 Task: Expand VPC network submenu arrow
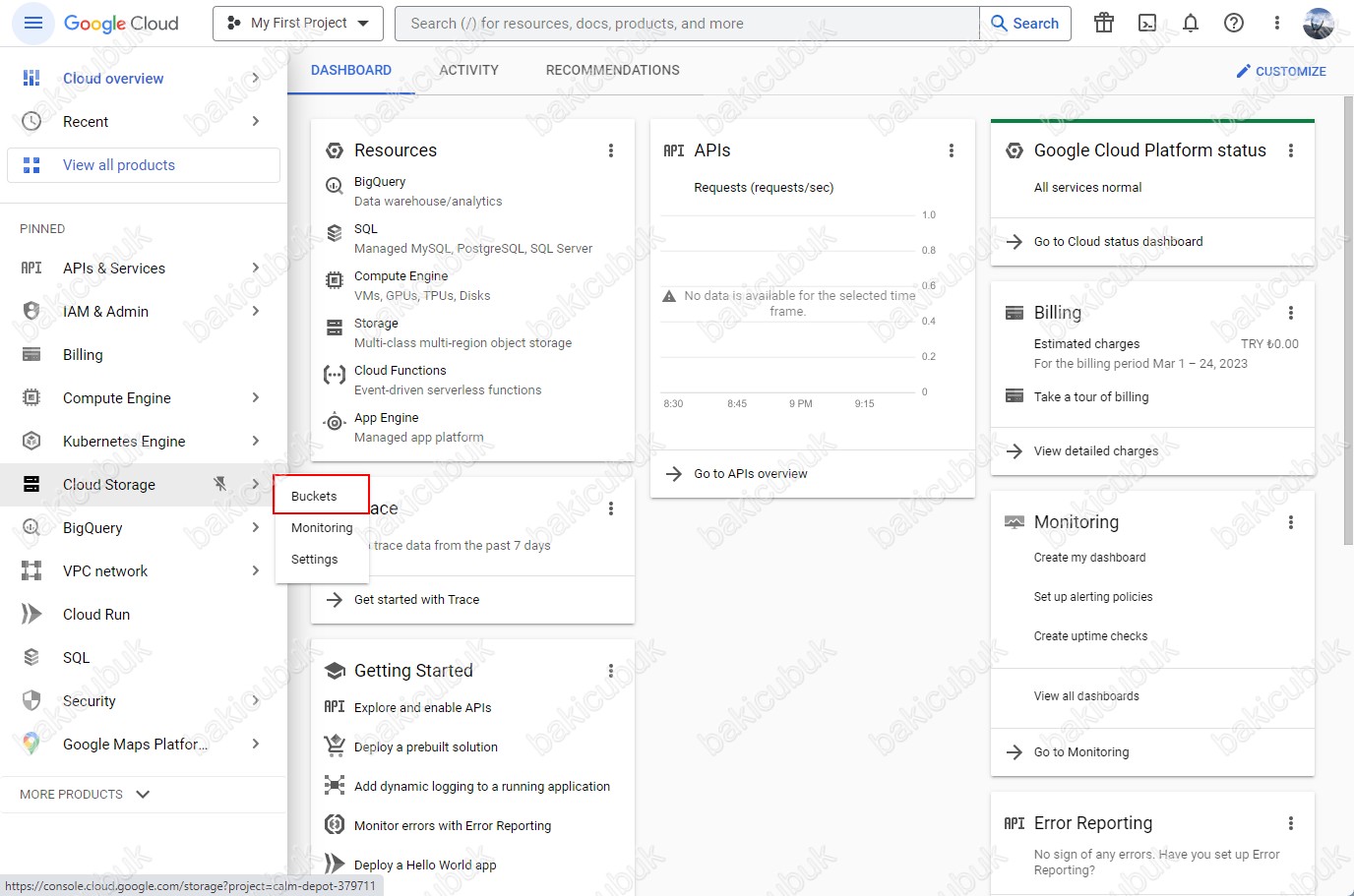pyautogui.click(x=255, y=570)
